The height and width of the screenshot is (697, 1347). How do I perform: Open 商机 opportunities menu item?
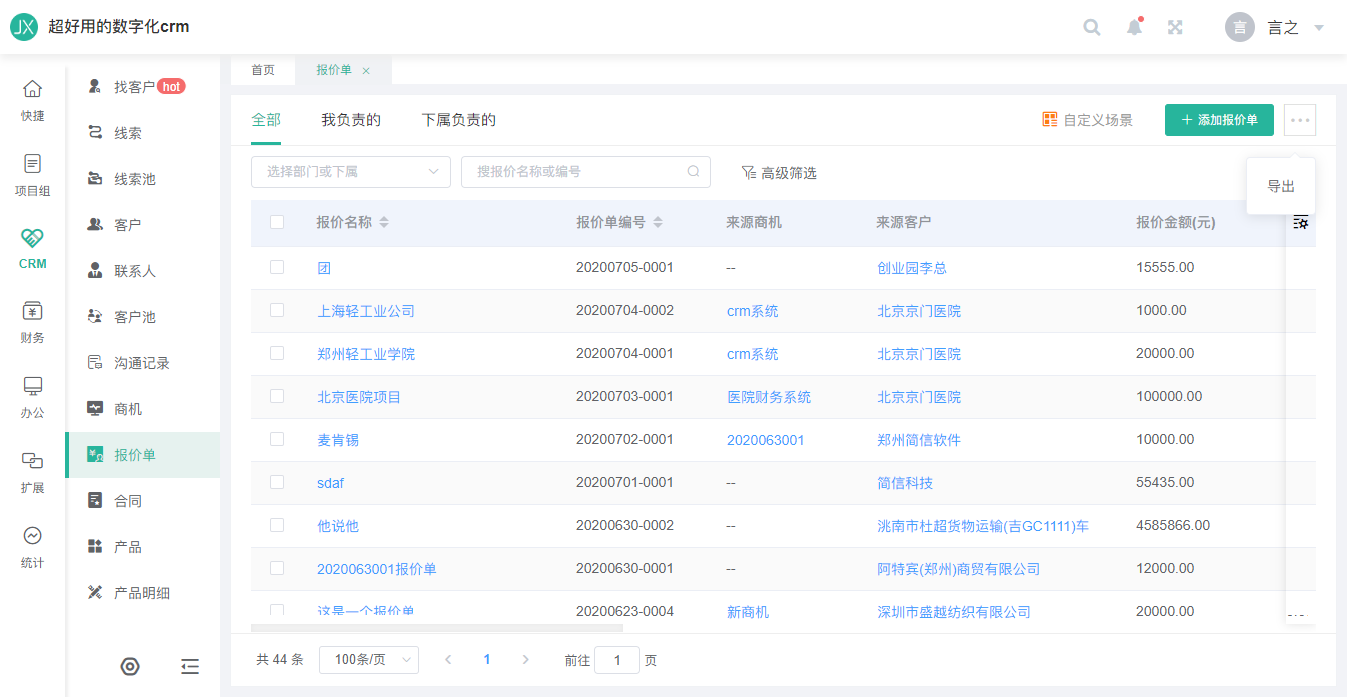point(143,409)
